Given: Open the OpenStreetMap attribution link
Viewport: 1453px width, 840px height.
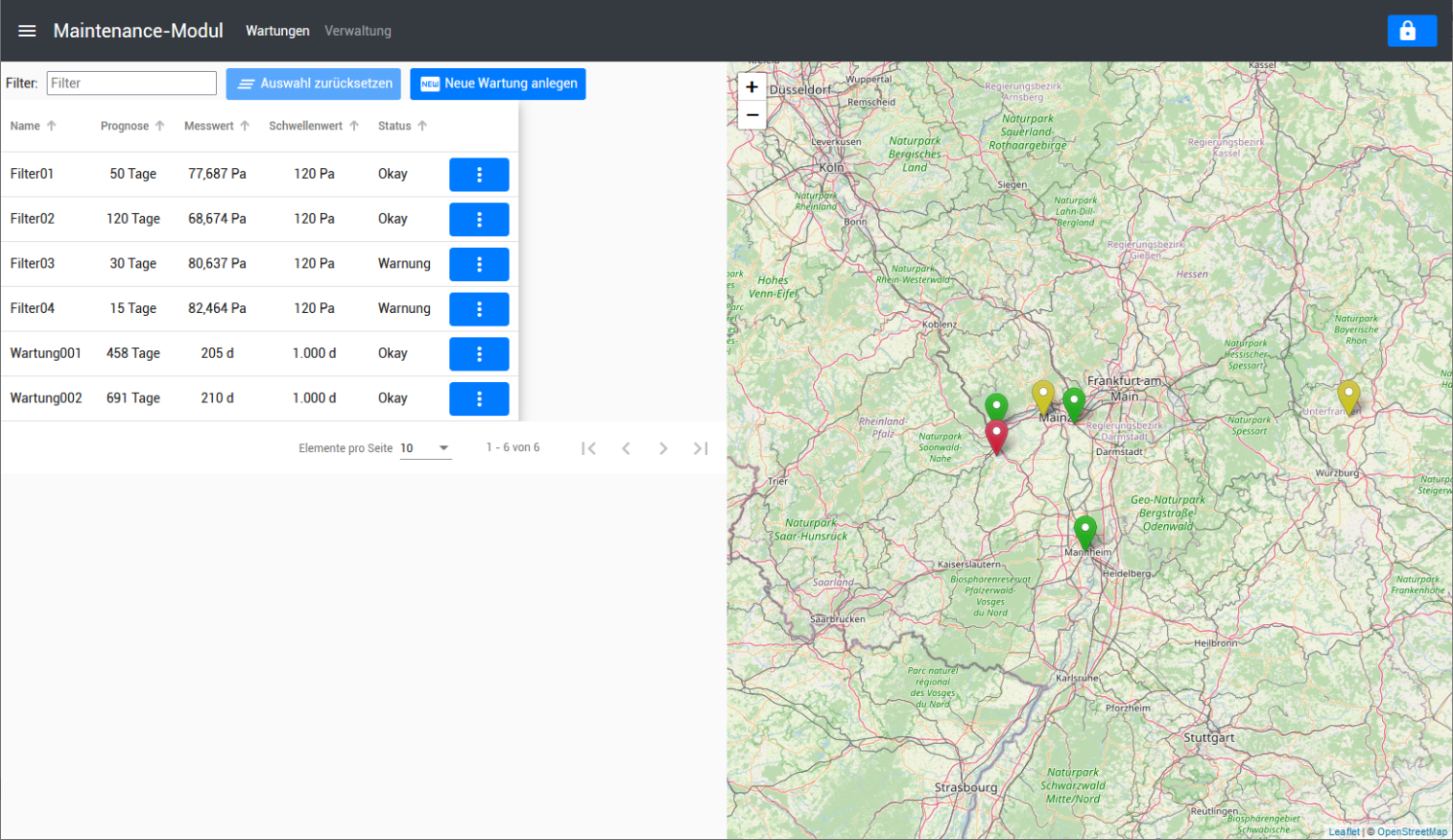Looking at the screenshot, I should 1411,832.
